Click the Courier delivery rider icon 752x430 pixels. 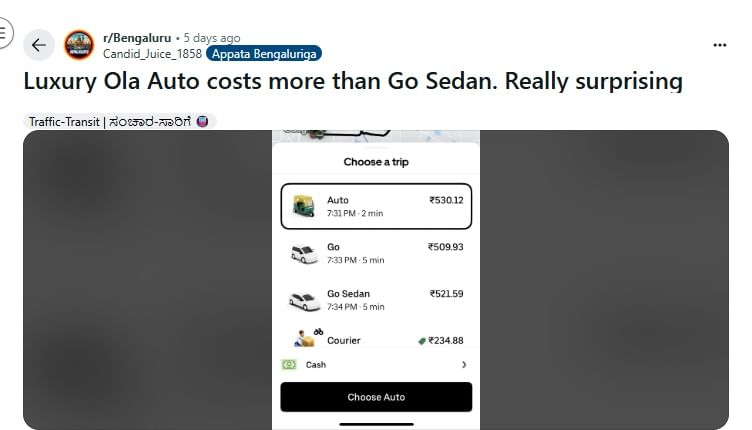(305, 338)
